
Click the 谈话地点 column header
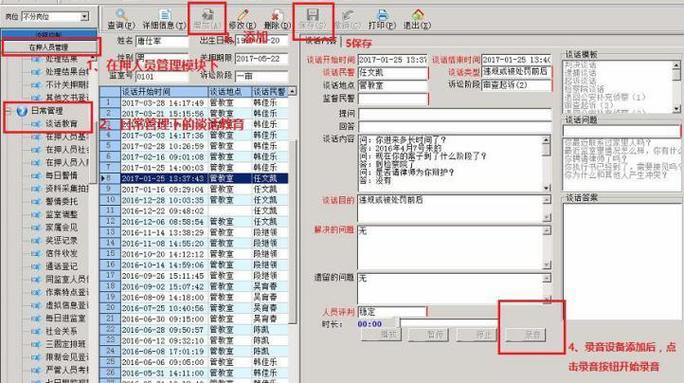tap(230, 92)
